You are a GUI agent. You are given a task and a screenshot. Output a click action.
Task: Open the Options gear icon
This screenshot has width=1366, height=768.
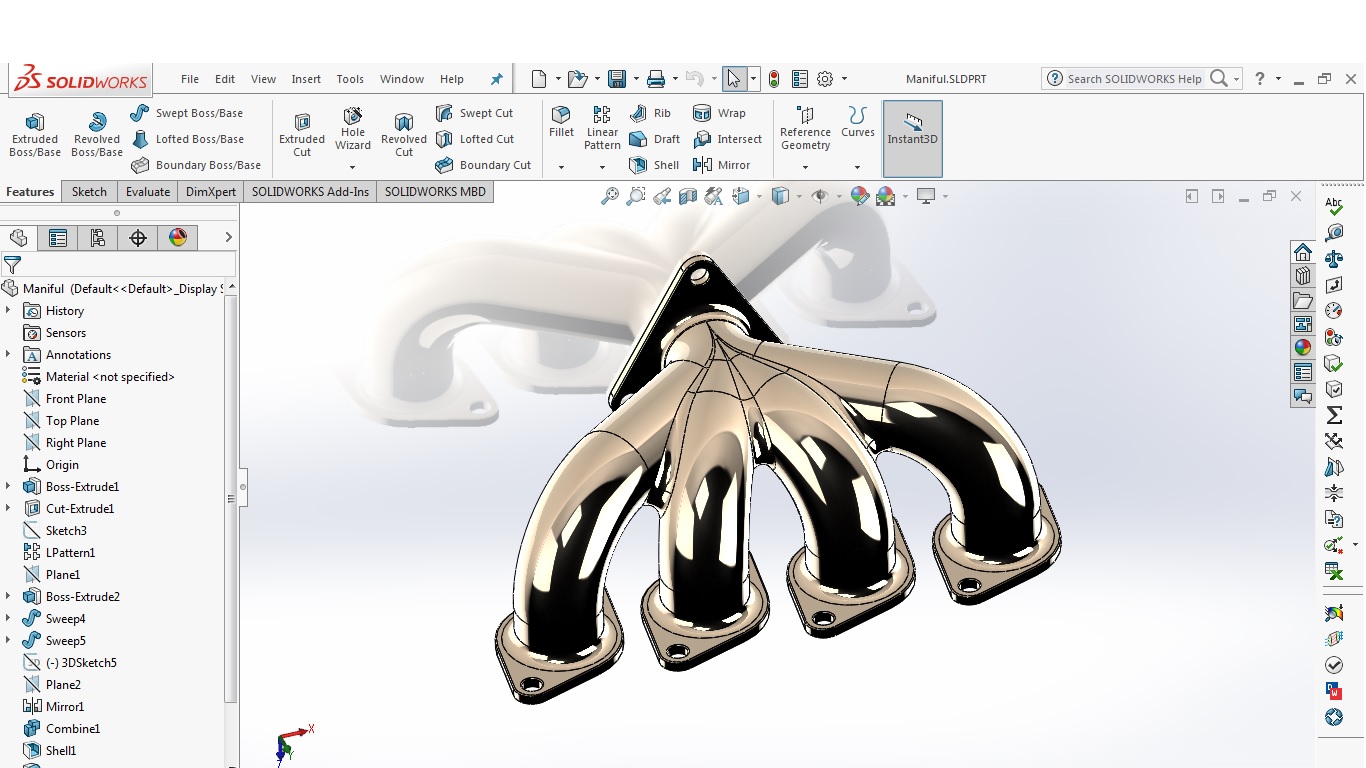pos(825,79)
